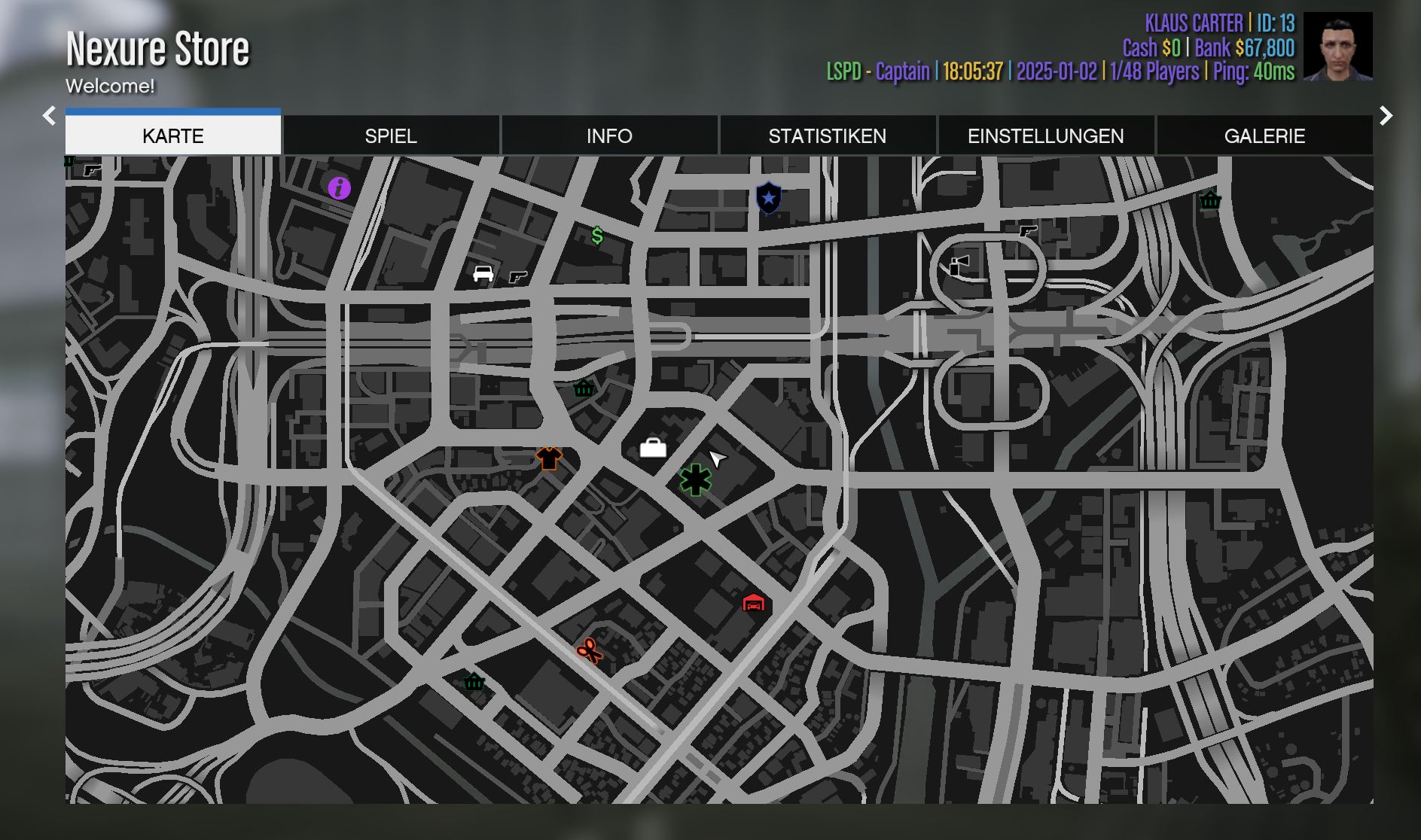Click the shop basket blip near train tracks
1421x840 pixels.
click(x=584, y=388)
